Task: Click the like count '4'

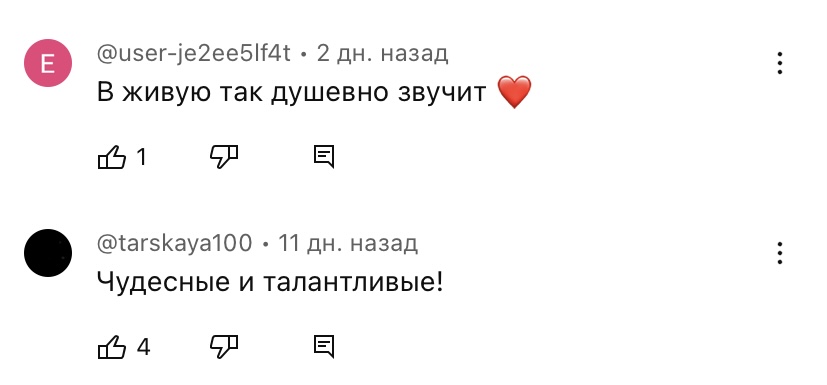Action: click(143, 347)
